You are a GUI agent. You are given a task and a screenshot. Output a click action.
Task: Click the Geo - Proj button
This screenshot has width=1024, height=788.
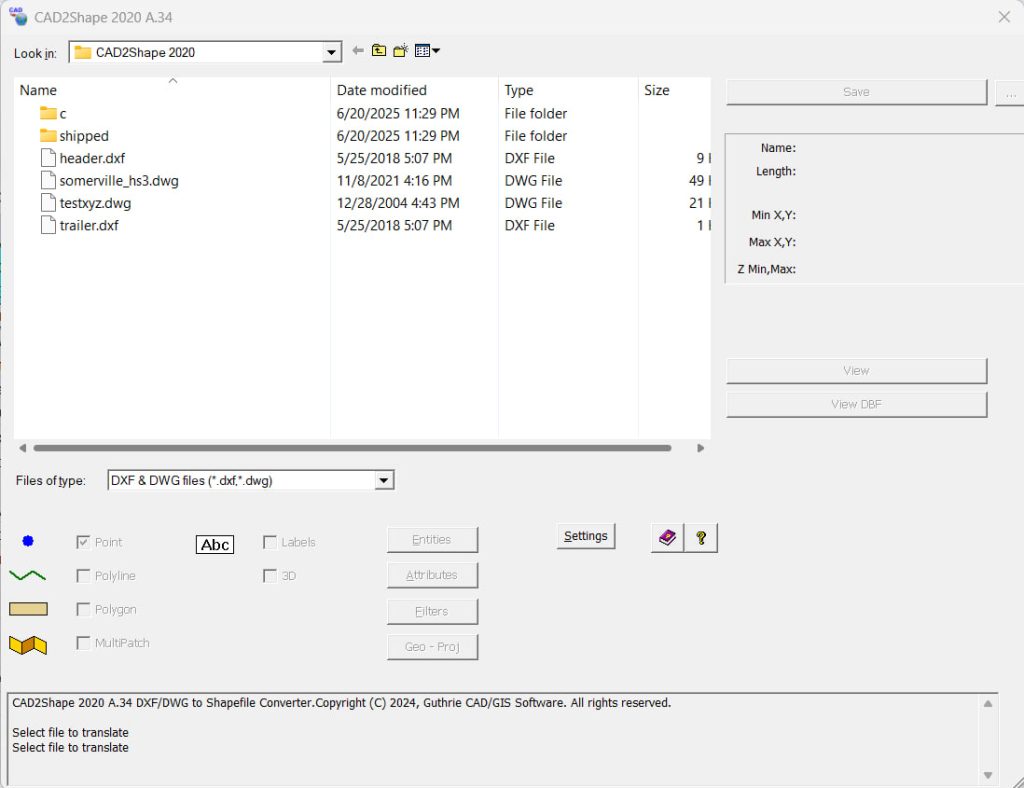[x=432, y=647]
